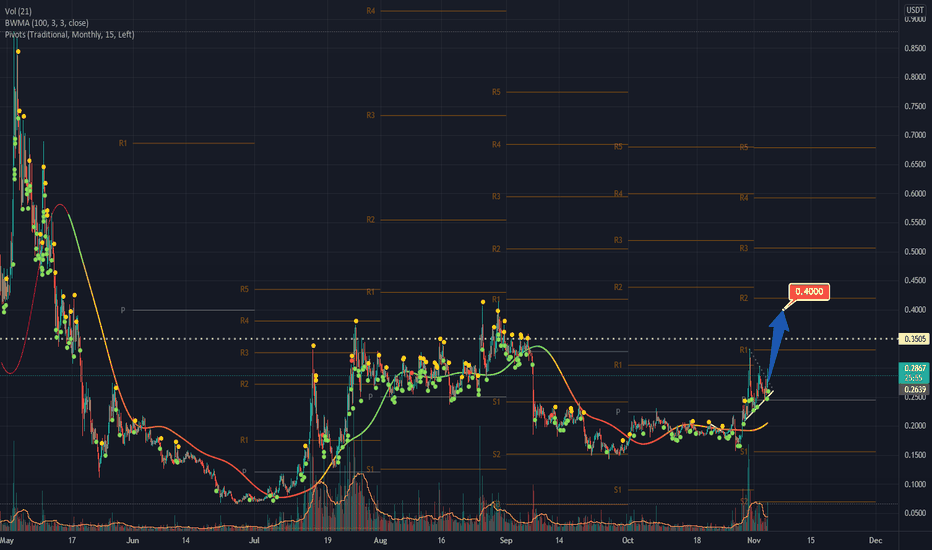Click the 0.5000 price axis label
Viewport: 932px width, 550px height.
tap(915, 252)
